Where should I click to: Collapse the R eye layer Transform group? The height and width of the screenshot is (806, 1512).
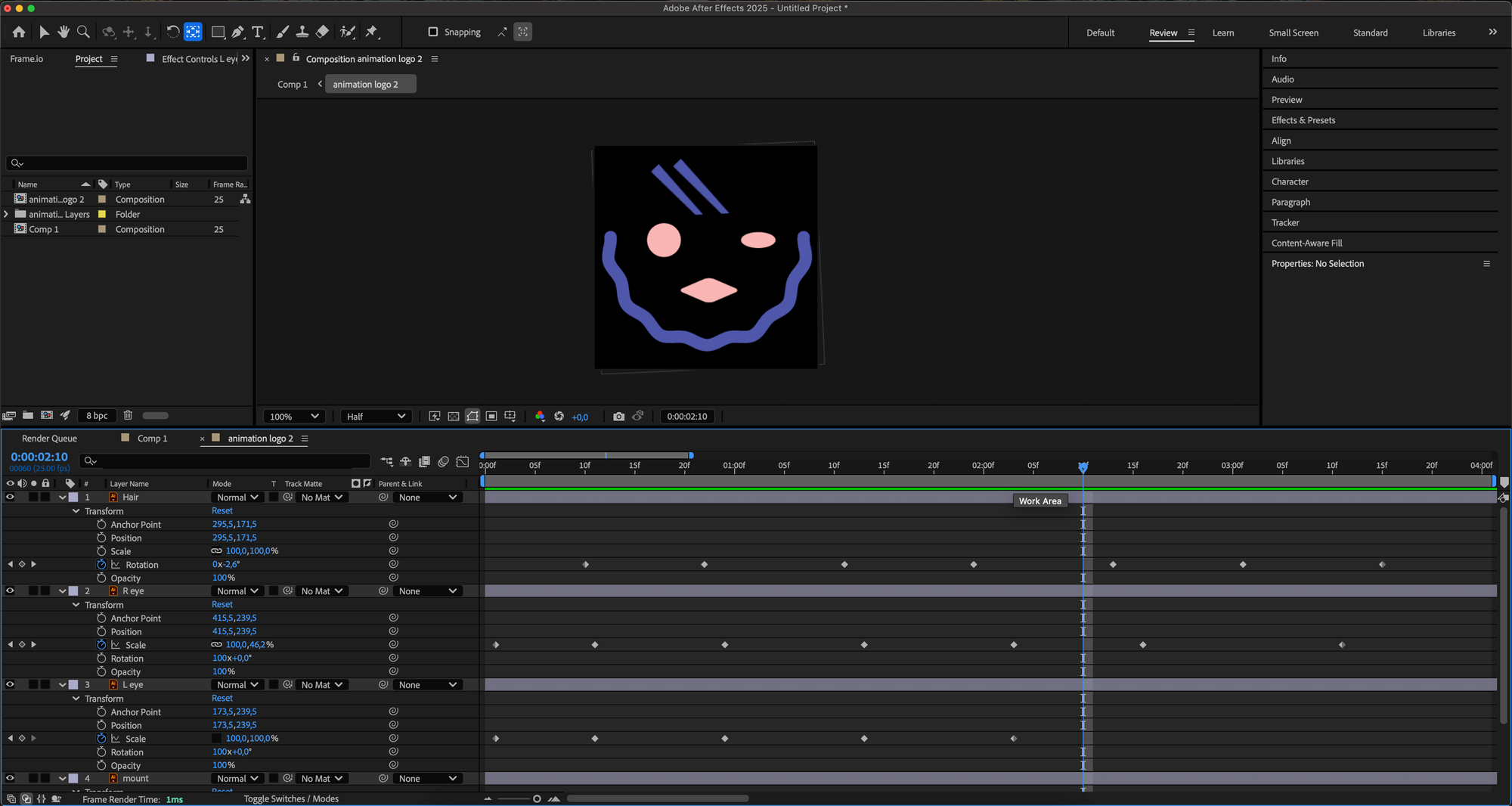[76, 605]
